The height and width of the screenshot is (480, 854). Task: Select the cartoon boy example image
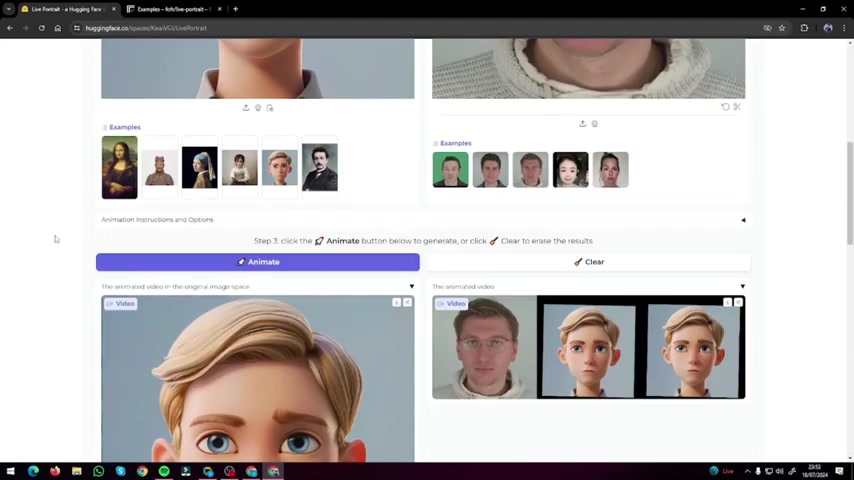[280, 167]
